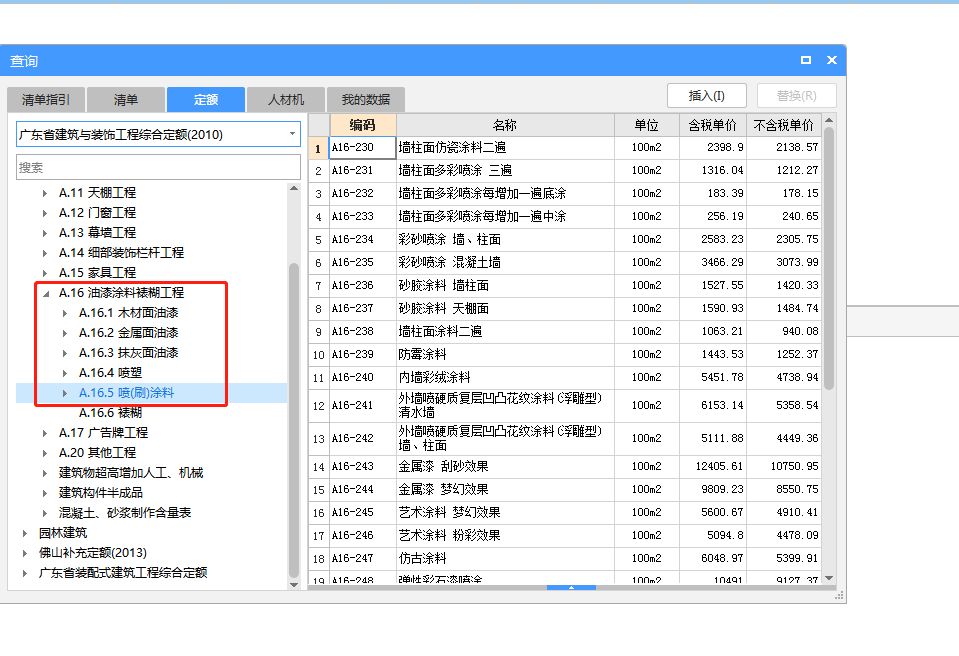The image size is (959, 656).
Task: Click the table vertical scrollbar thumb
Action: click(829, 258)
